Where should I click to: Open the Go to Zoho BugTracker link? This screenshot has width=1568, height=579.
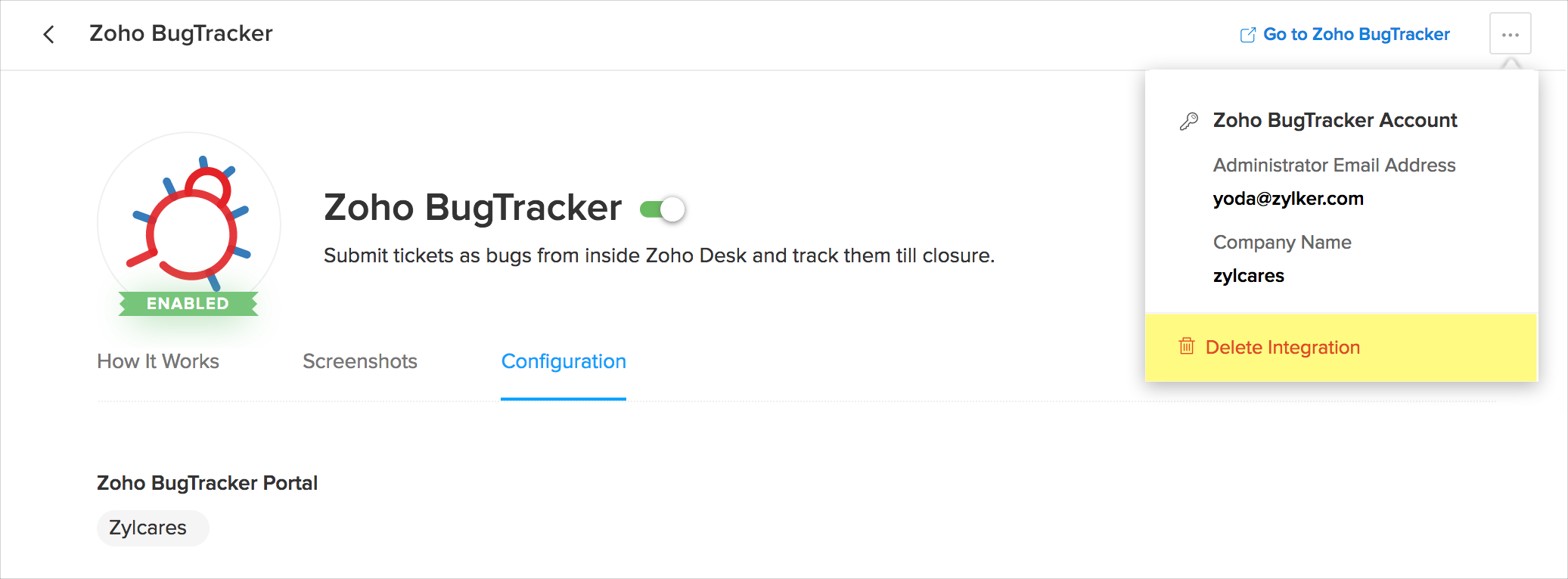click(1356, 35)
